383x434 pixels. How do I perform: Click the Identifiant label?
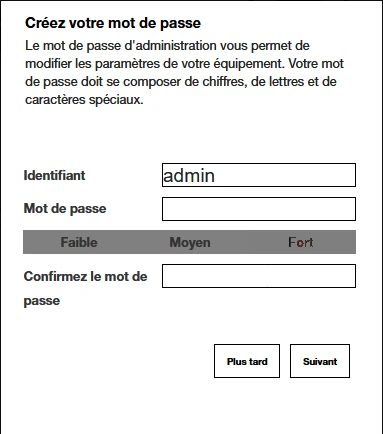point(54,175)
